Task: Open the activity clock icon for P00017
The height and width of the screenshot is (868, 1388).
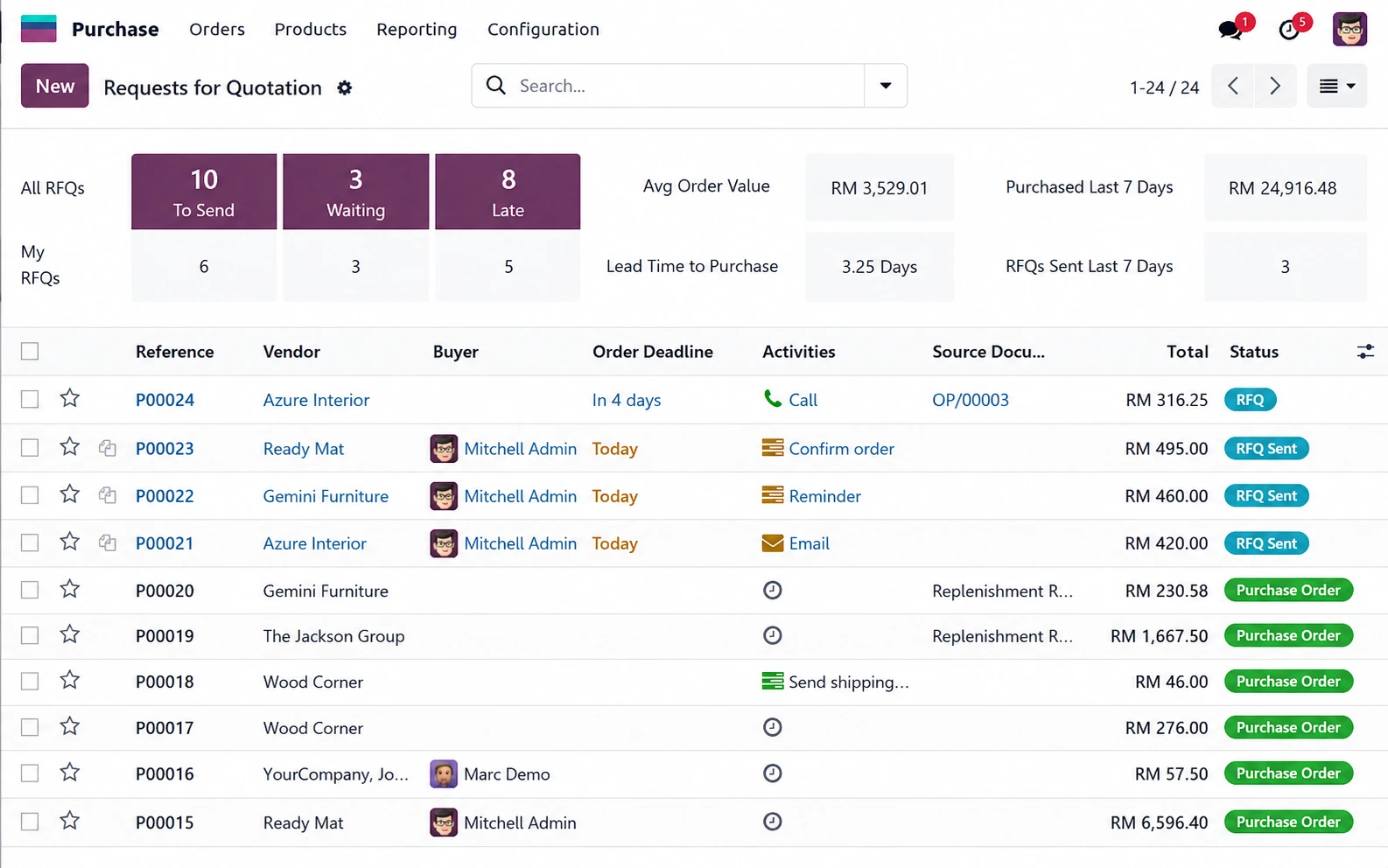Action: pos(772,727)
